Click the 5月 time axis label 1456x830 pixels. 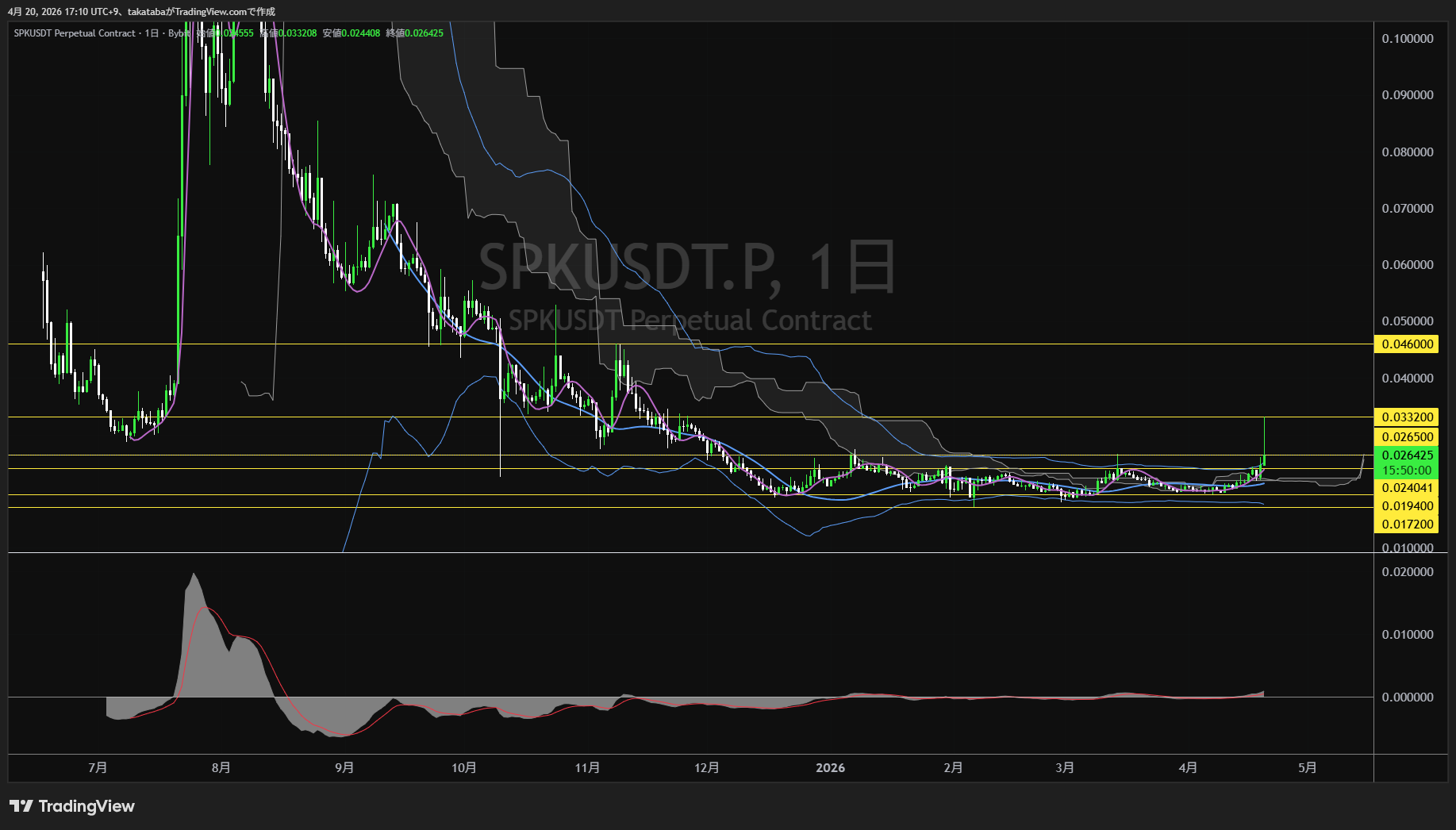[x=1308, y=768]
